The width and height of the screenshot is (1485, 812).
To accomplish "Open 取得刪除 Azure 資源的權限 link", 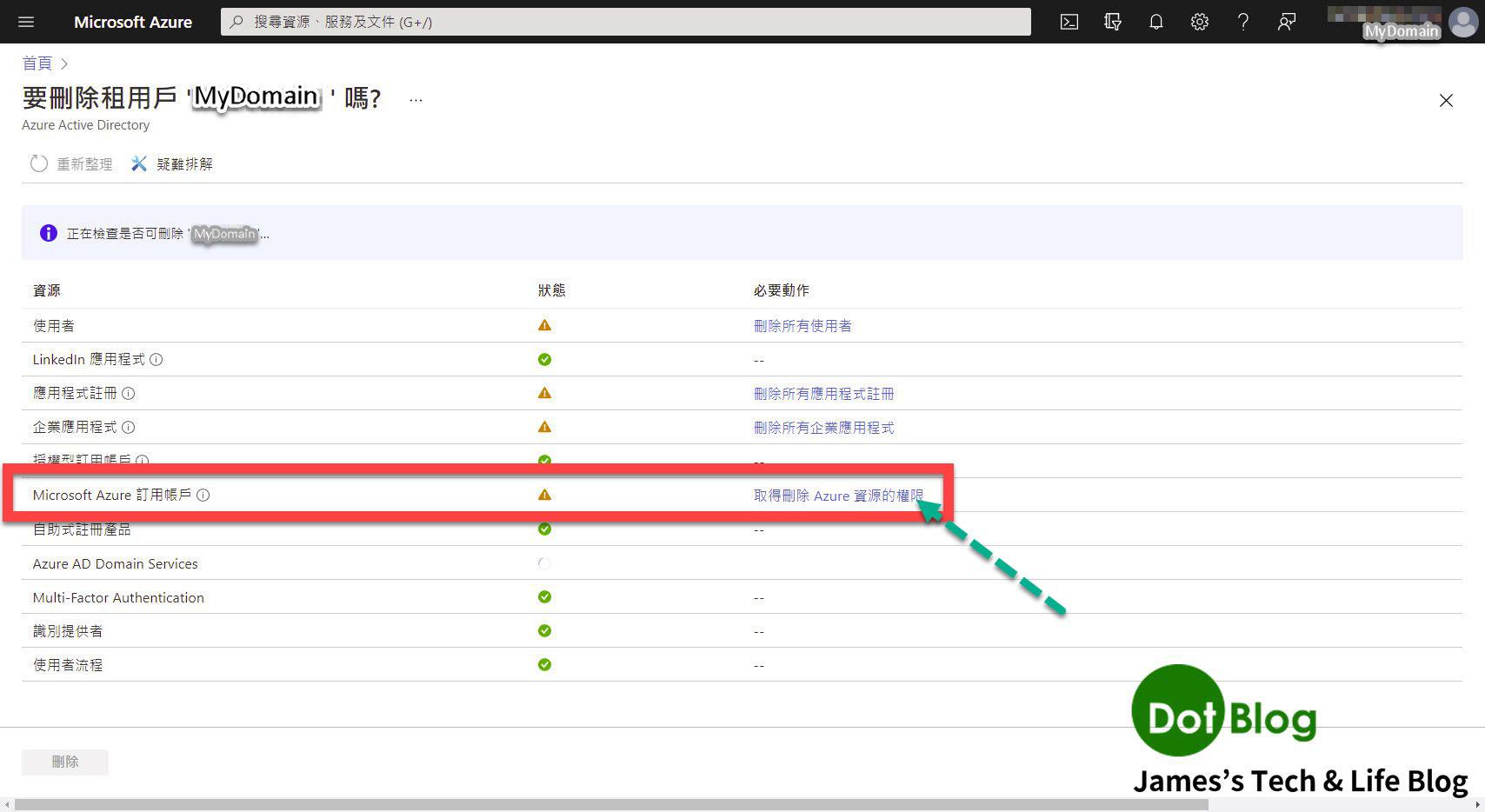I will tap(838, 495).
